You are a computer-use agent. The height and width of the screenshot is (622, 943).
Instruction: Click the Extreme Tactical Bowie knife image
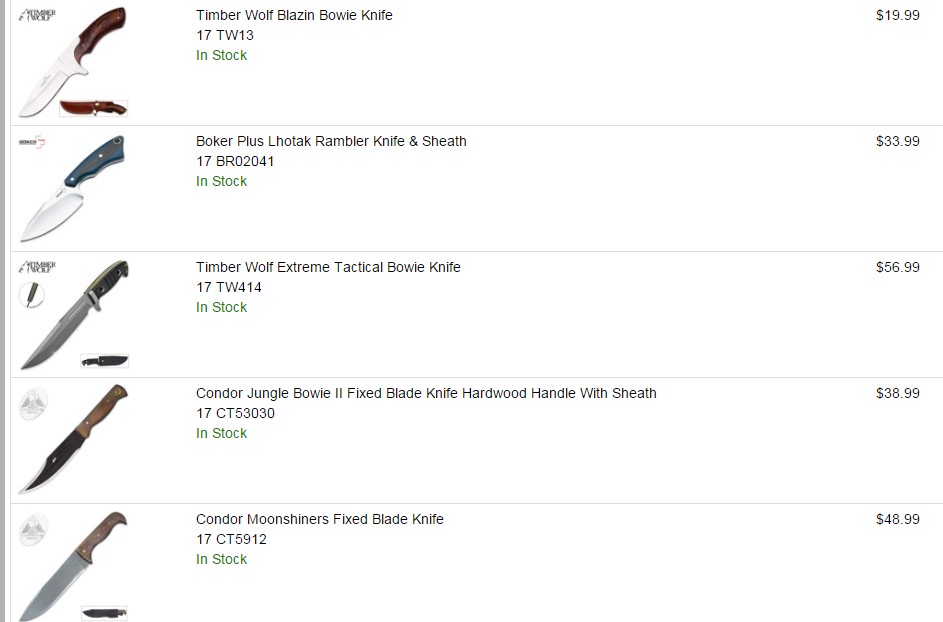[x=74, y=315]
